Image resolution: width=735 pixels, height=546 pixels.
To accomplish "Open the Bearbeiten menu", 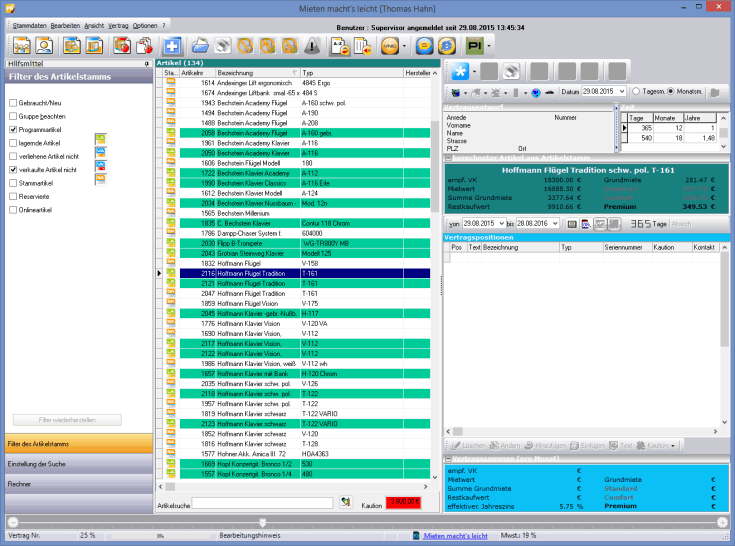I will pos(65,26).
